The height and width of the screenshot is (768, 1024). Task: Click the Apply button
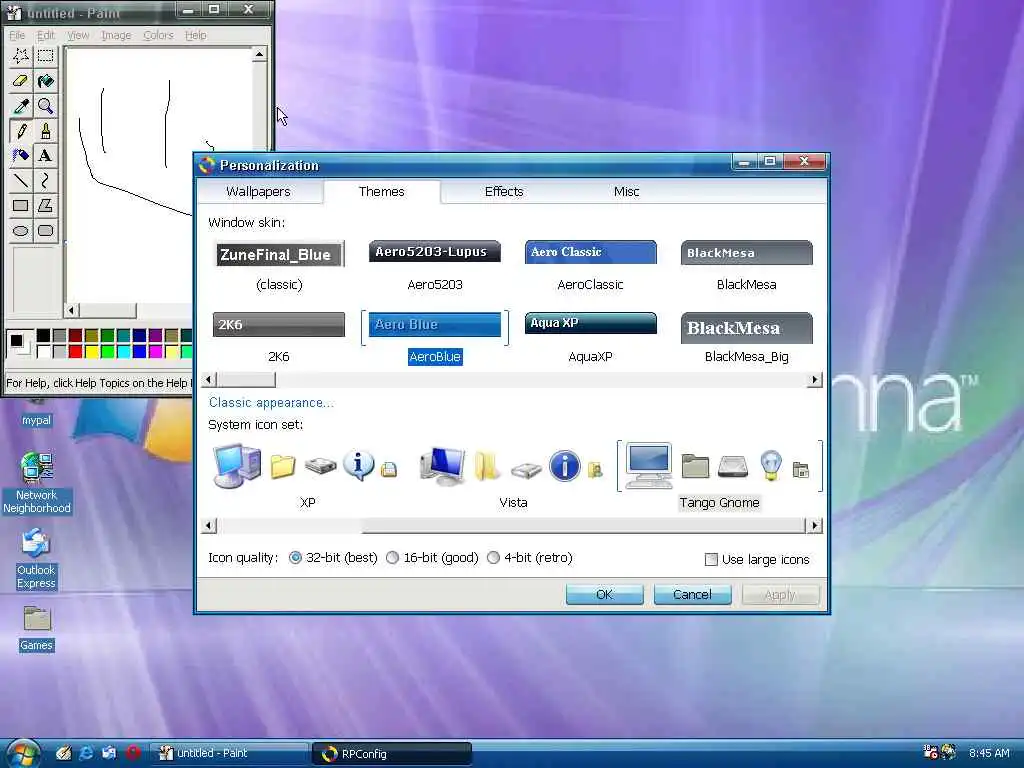[780, 594]
